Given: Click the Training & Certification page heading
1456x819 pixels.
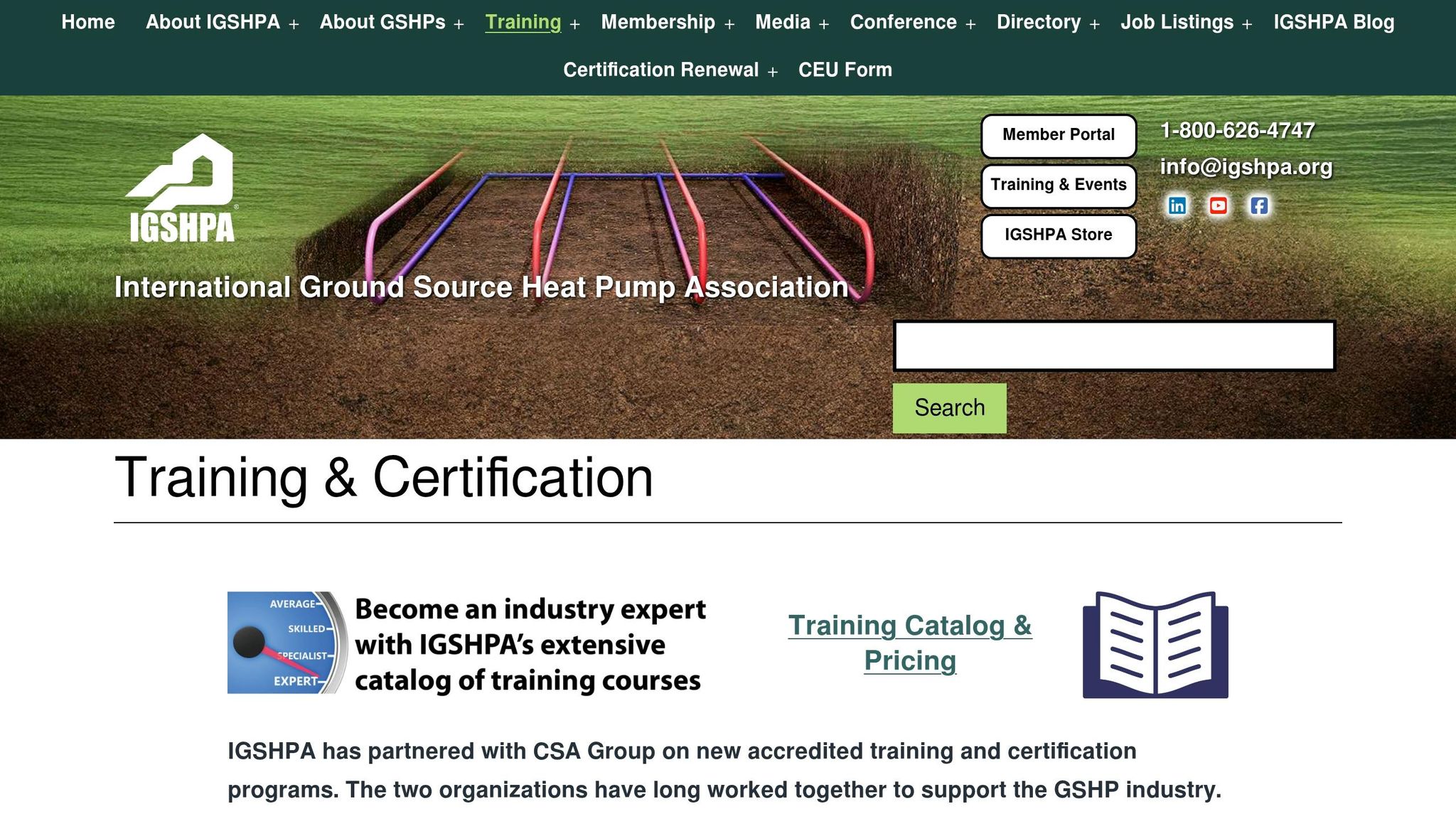Looking at the screenshot, I should pos(384,477).
